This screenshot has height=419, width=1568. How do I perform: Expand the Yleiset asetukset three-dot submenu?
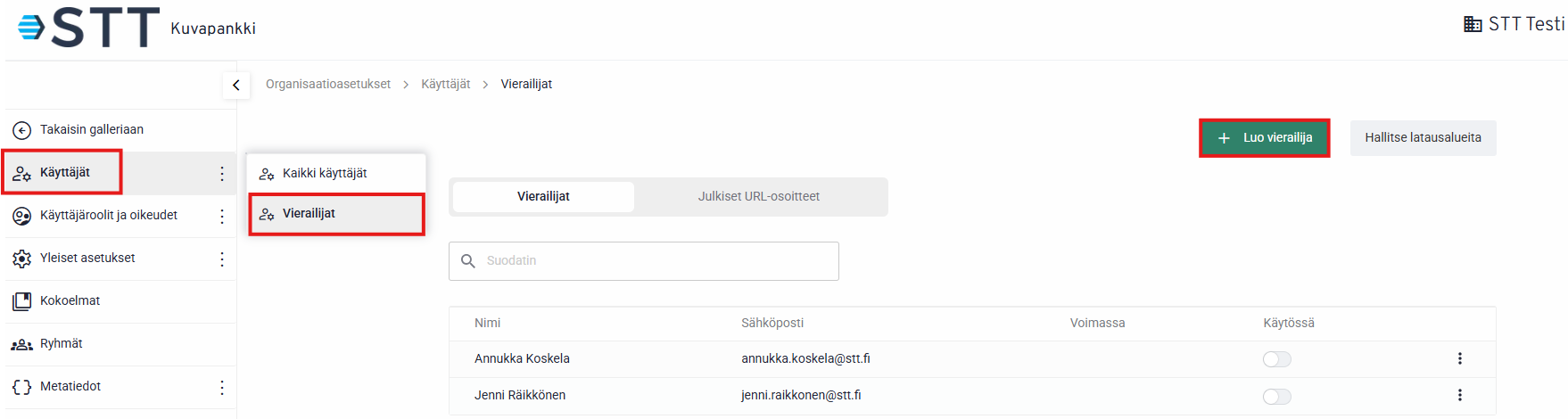click(222, 259)
